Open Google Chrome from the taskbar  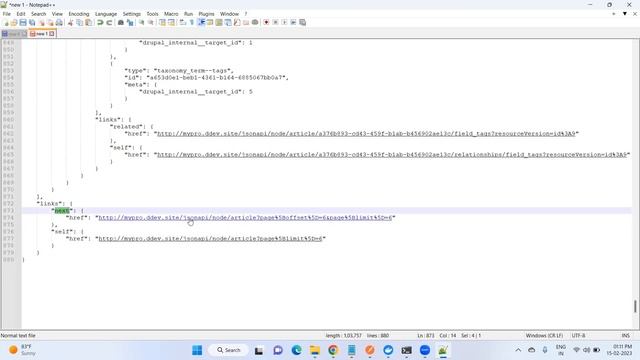[x=333, y=350]
